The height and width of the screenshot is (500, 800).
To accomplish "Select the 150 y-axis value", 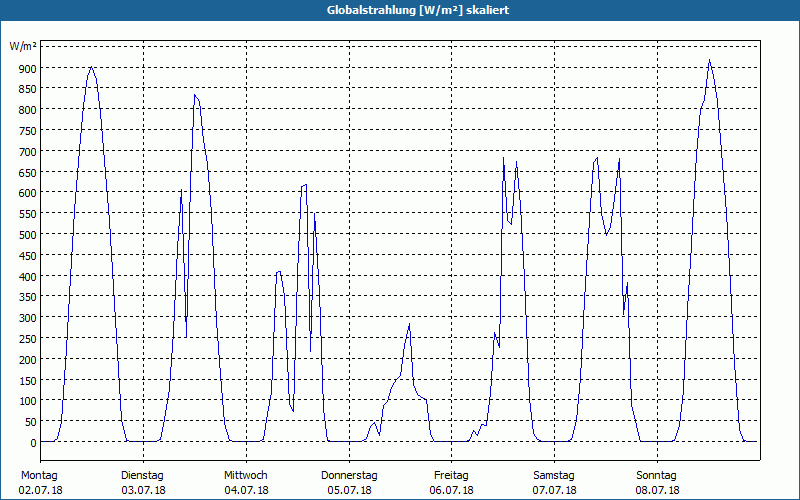I will tap(28, 381).
